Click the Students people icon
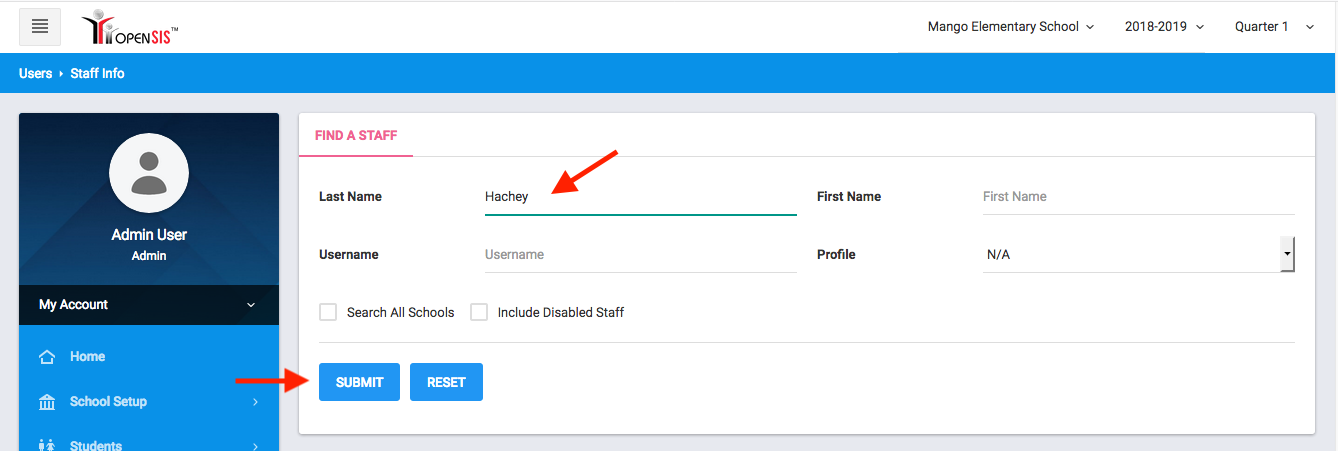This screenshot has height=451, width=1338. coord(46,445)
